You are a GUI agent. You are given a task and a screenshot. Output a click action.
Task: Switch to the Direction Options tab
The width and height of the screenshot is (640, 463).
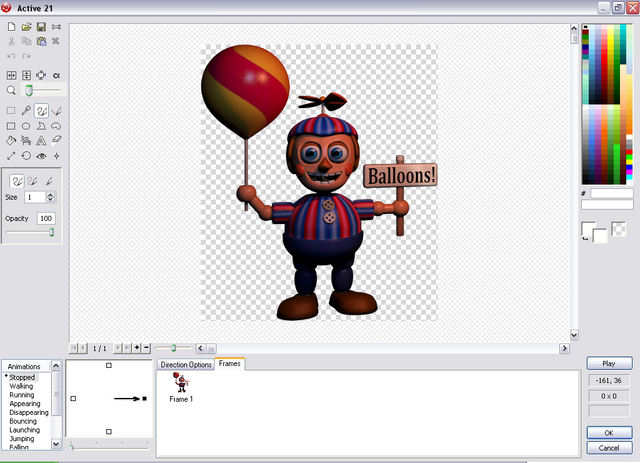[186, 365]
